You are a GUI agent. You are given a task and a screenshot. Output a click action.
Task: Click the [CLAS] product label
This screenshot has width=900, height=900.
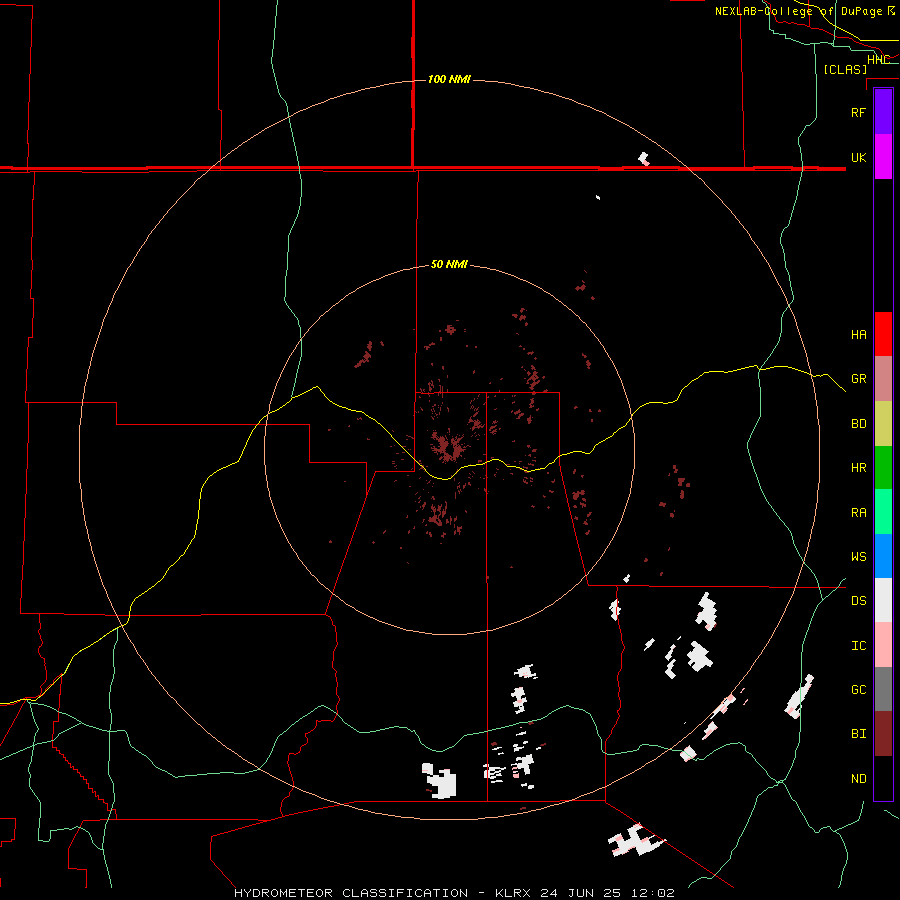pos(845,69)
